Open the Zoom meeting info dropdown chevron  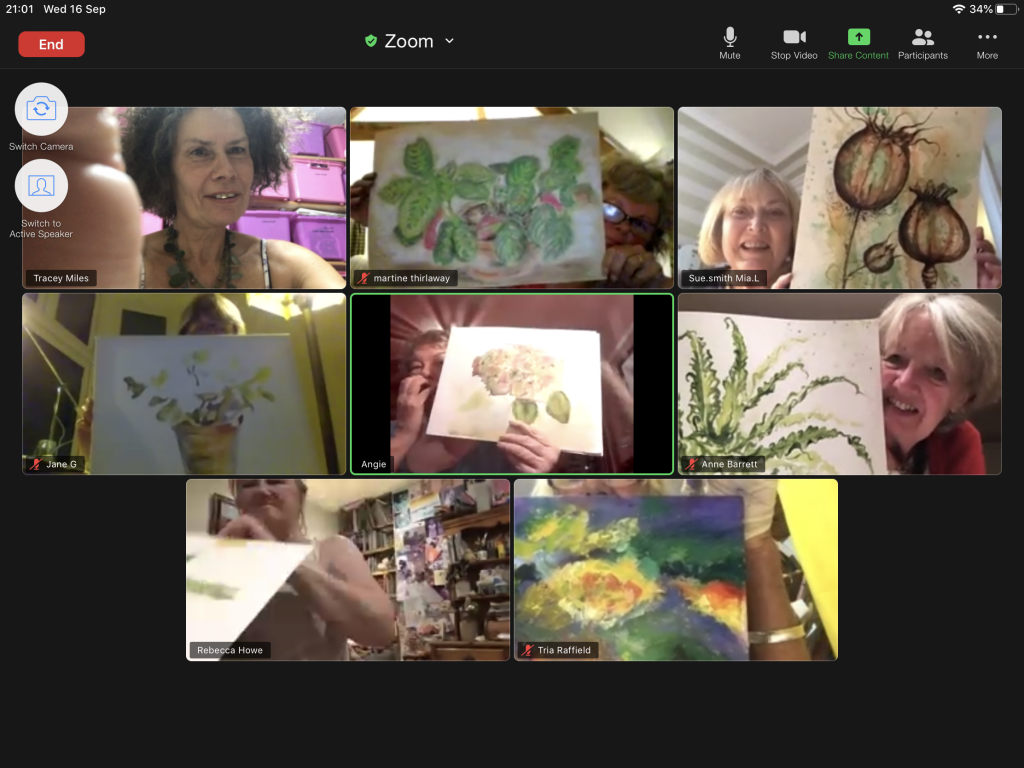[449, 40]
